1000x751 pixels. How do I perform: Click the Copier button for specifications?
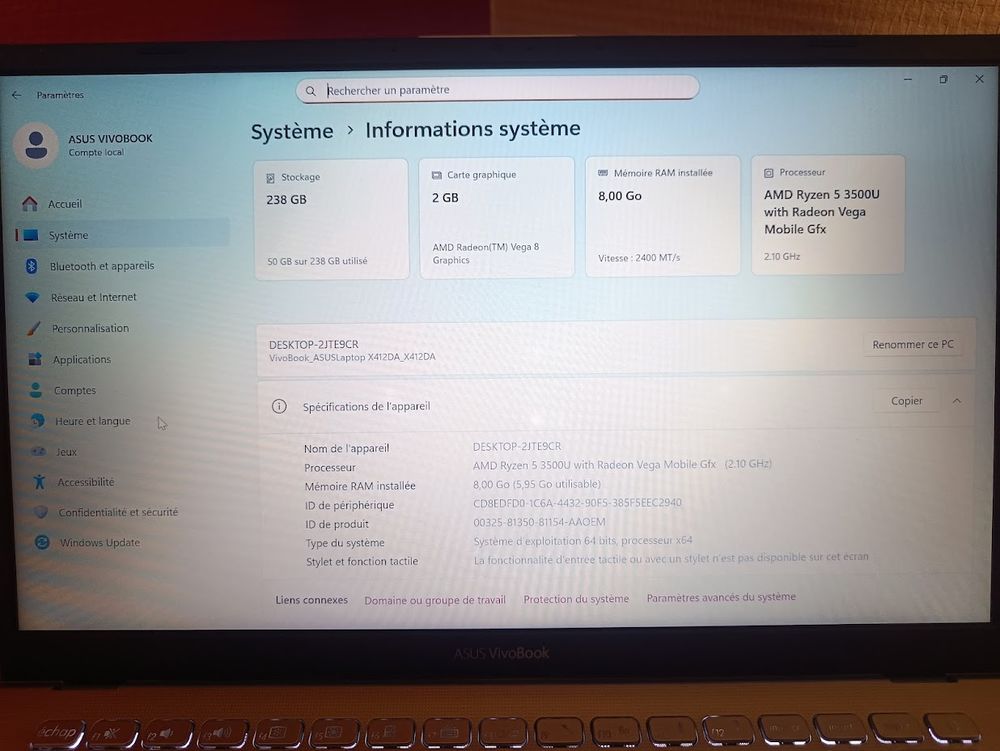[906, 401]
